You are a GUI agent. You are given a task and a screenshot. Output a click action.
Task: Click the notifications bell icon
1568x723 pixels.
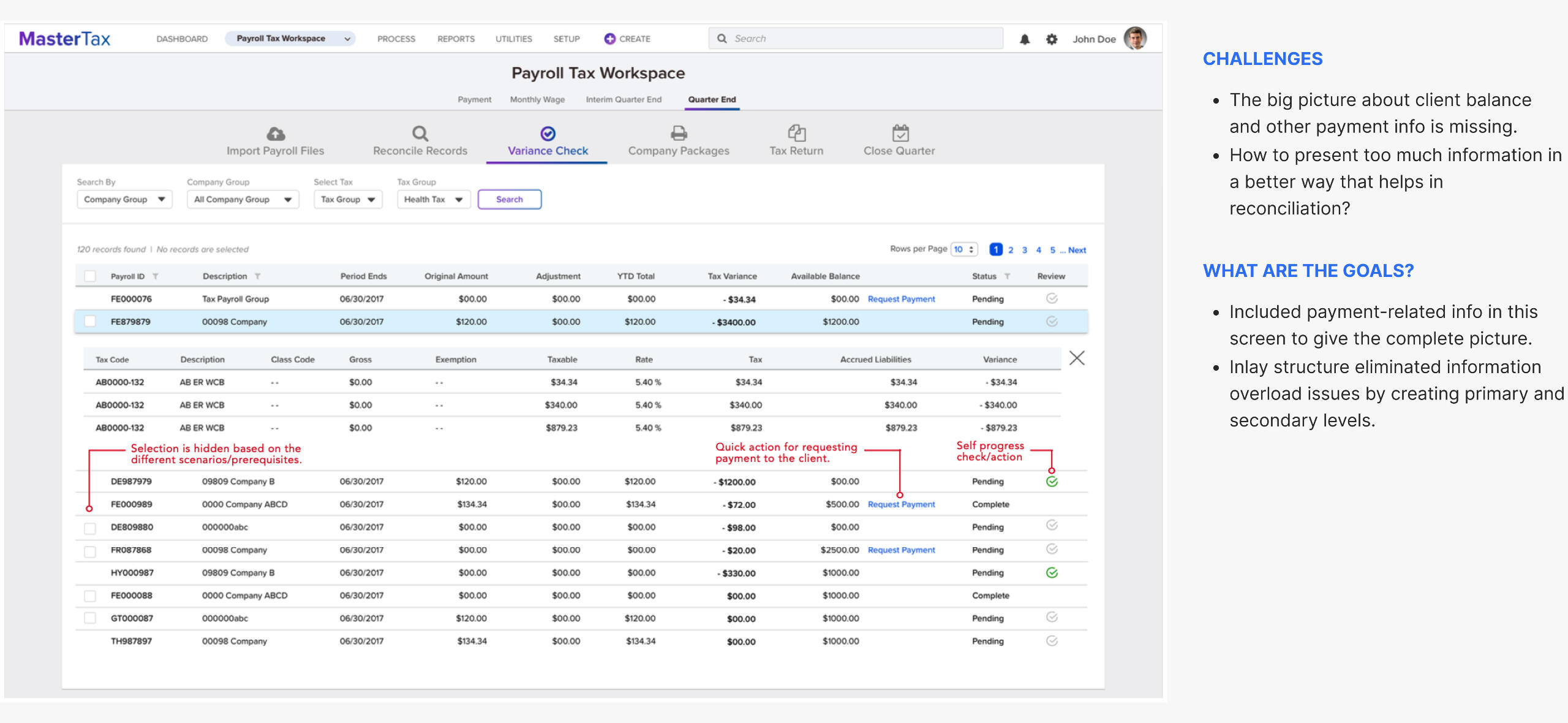pos(1024,39)
